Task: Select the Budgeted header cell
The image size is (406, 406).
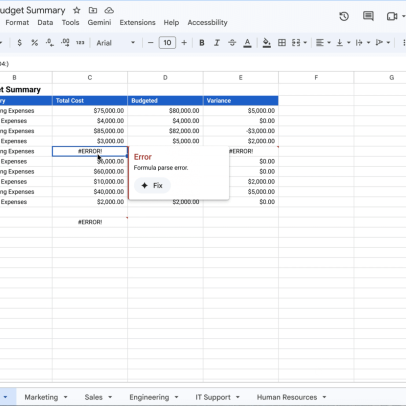Action: 165,101
